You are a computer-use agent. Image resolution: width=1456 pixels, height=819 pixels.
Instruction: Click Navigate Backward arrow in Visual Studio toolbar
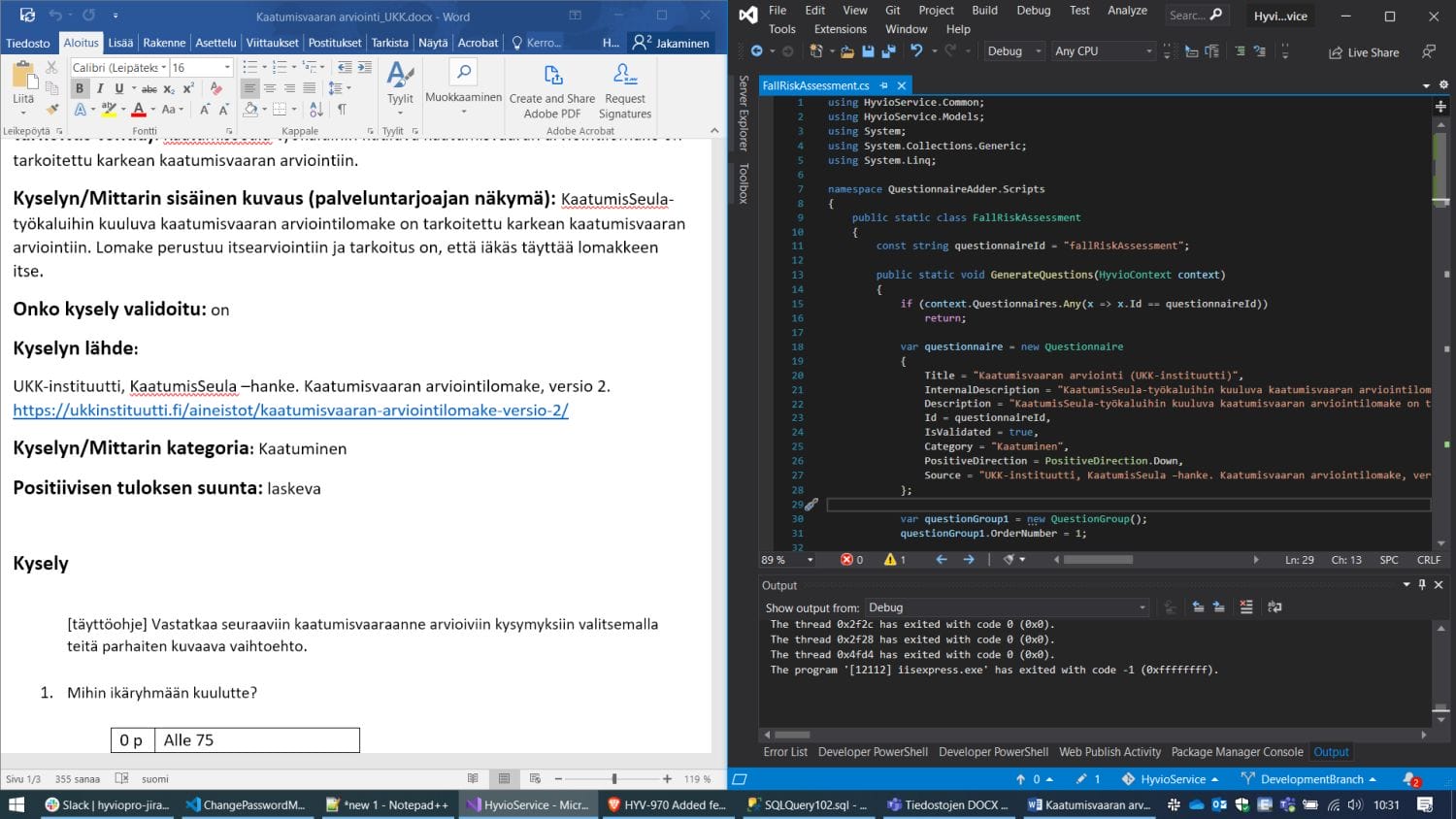(x=756, y=51)
